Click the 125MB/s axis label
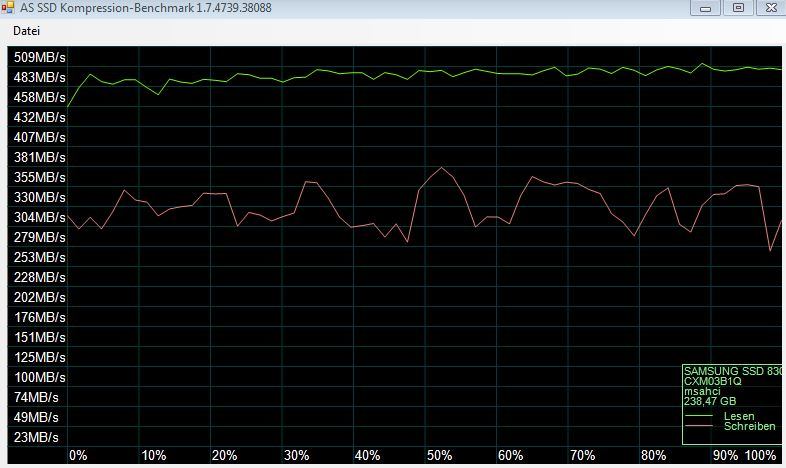 pos(40,357)
